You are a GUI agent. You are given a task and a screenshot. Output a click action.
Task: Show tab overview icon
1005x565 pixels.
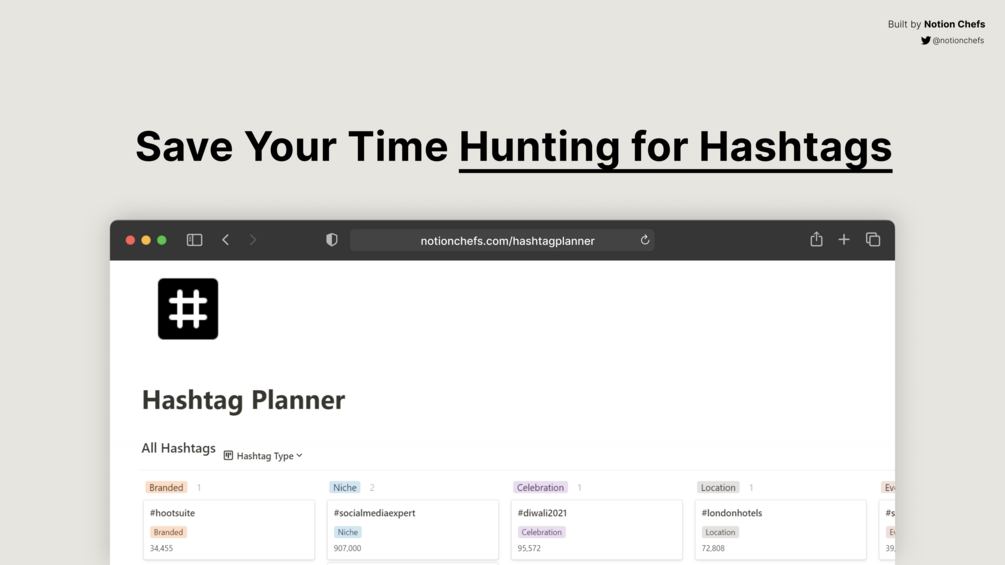(873, 240)
